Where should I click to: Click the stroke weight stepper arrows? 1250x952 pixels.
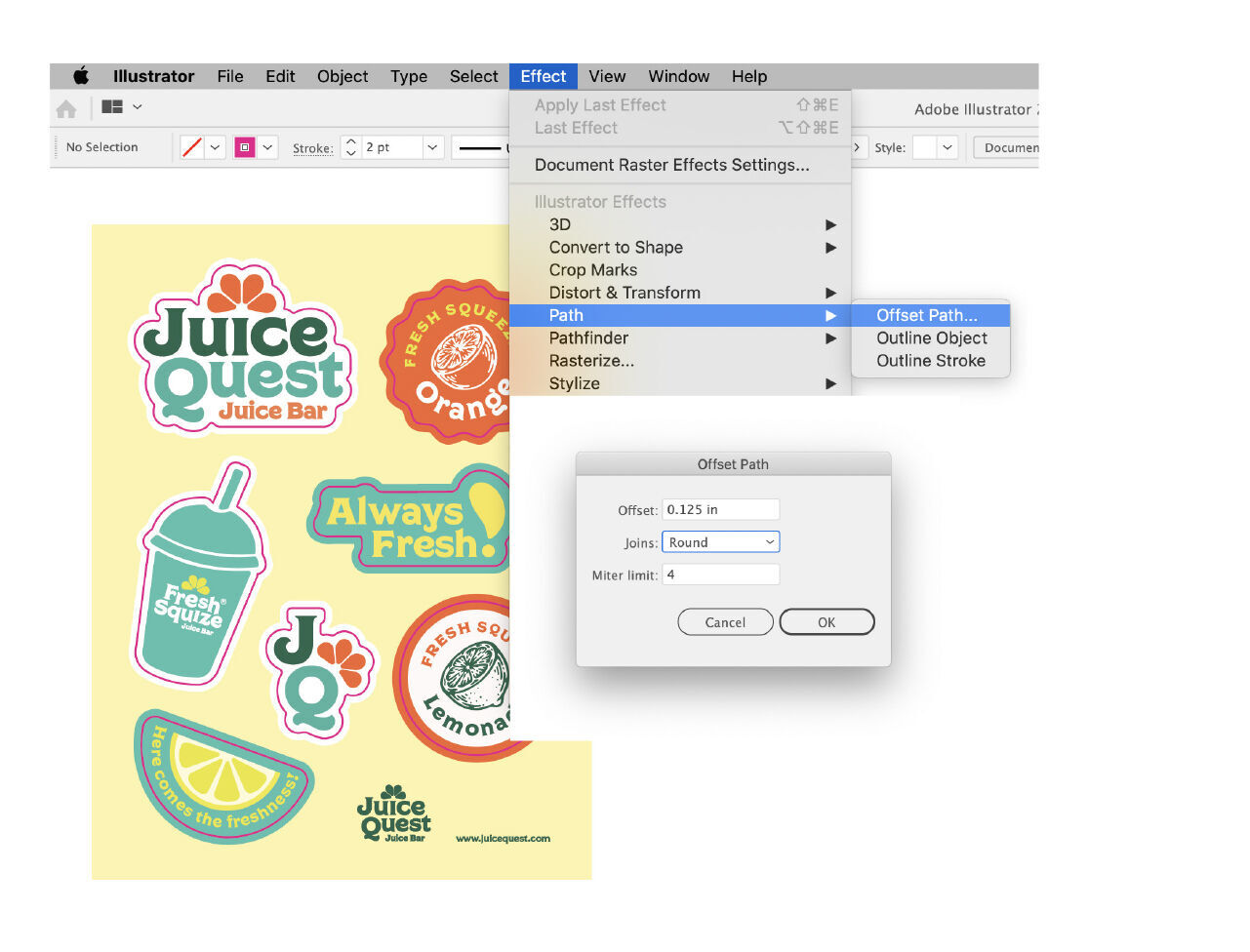click(x=351, y=147)
